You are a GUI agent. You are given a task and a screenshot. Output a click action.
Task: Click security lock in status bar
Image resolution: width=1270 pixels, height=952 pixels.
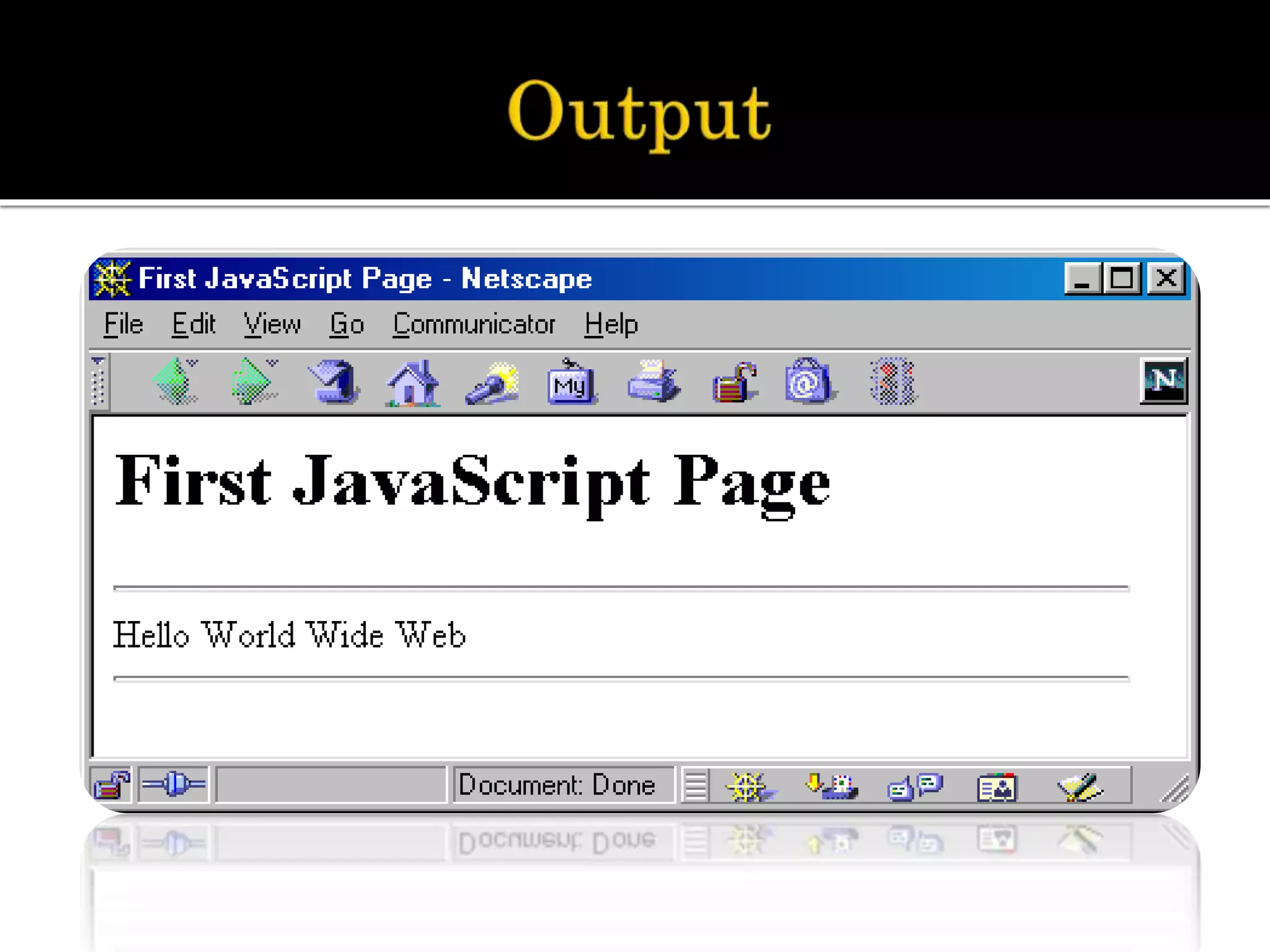(111, 785)
